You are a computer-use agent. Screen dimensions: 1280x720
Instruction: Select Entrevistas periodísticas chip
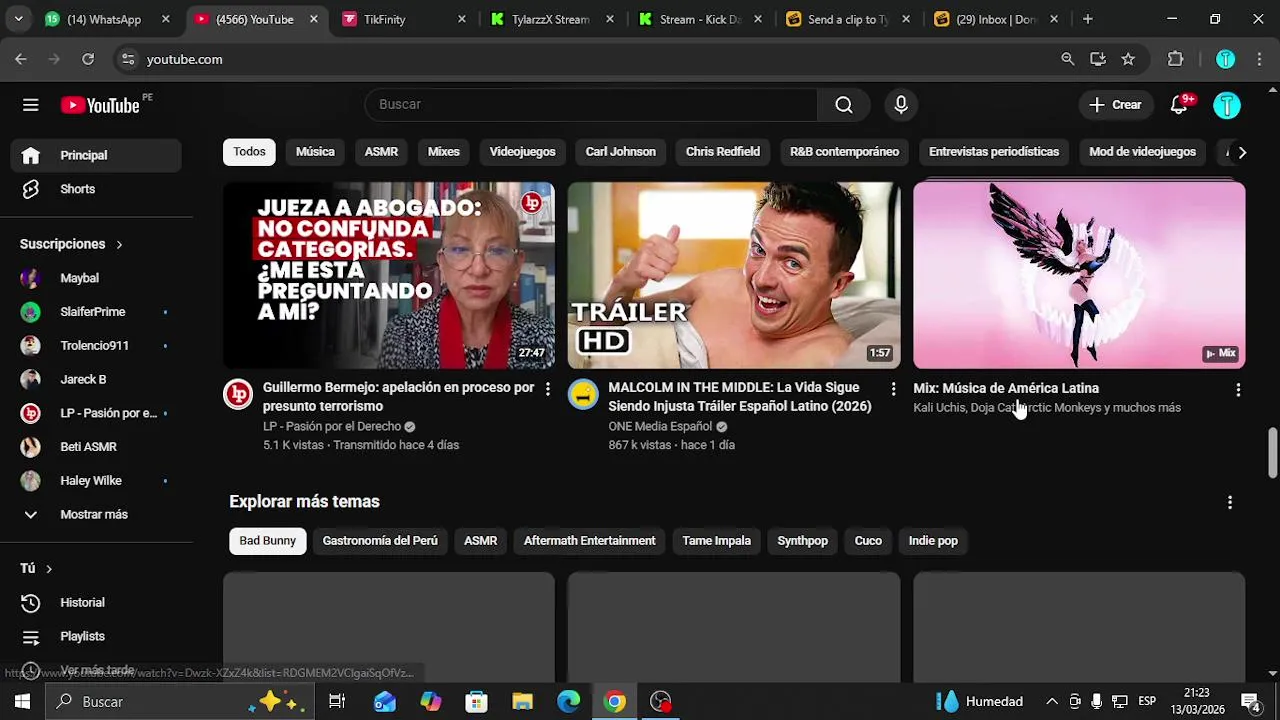tap(993, 152)
